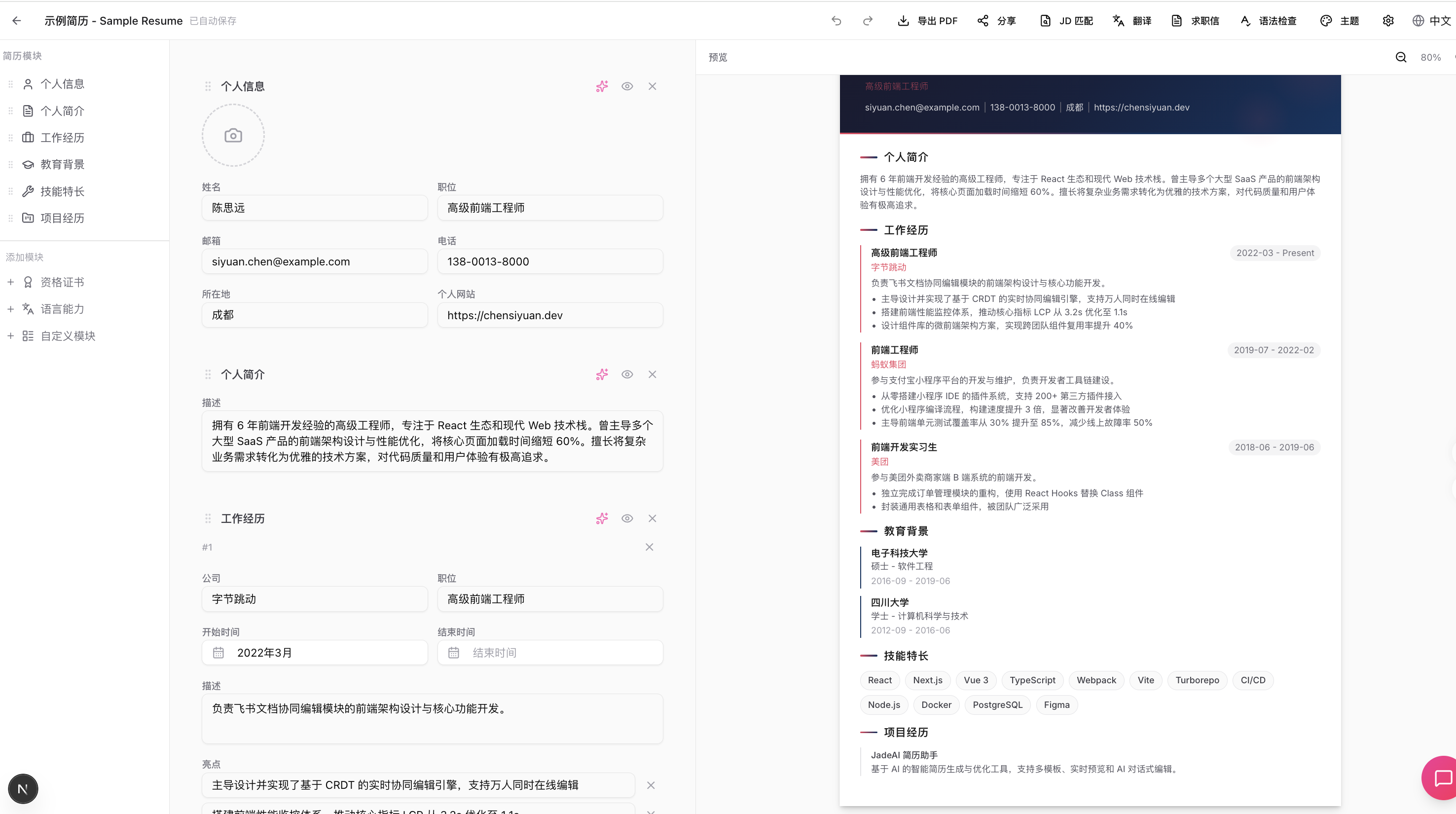Open the JD 匹配 matching tool
1456x814 pixels.
[1065, 20]
